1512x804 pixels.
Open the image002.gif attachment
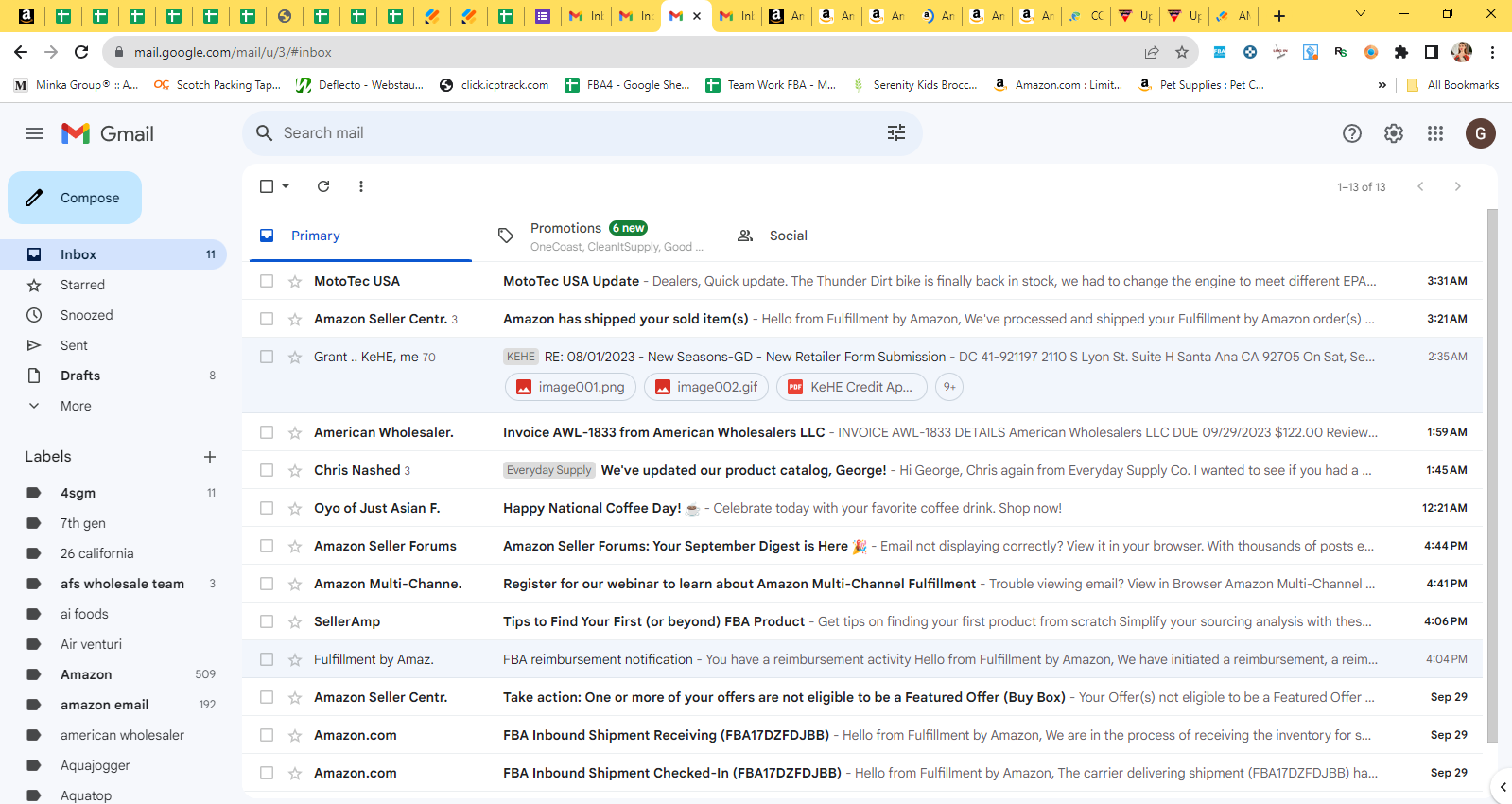(707, 387)
